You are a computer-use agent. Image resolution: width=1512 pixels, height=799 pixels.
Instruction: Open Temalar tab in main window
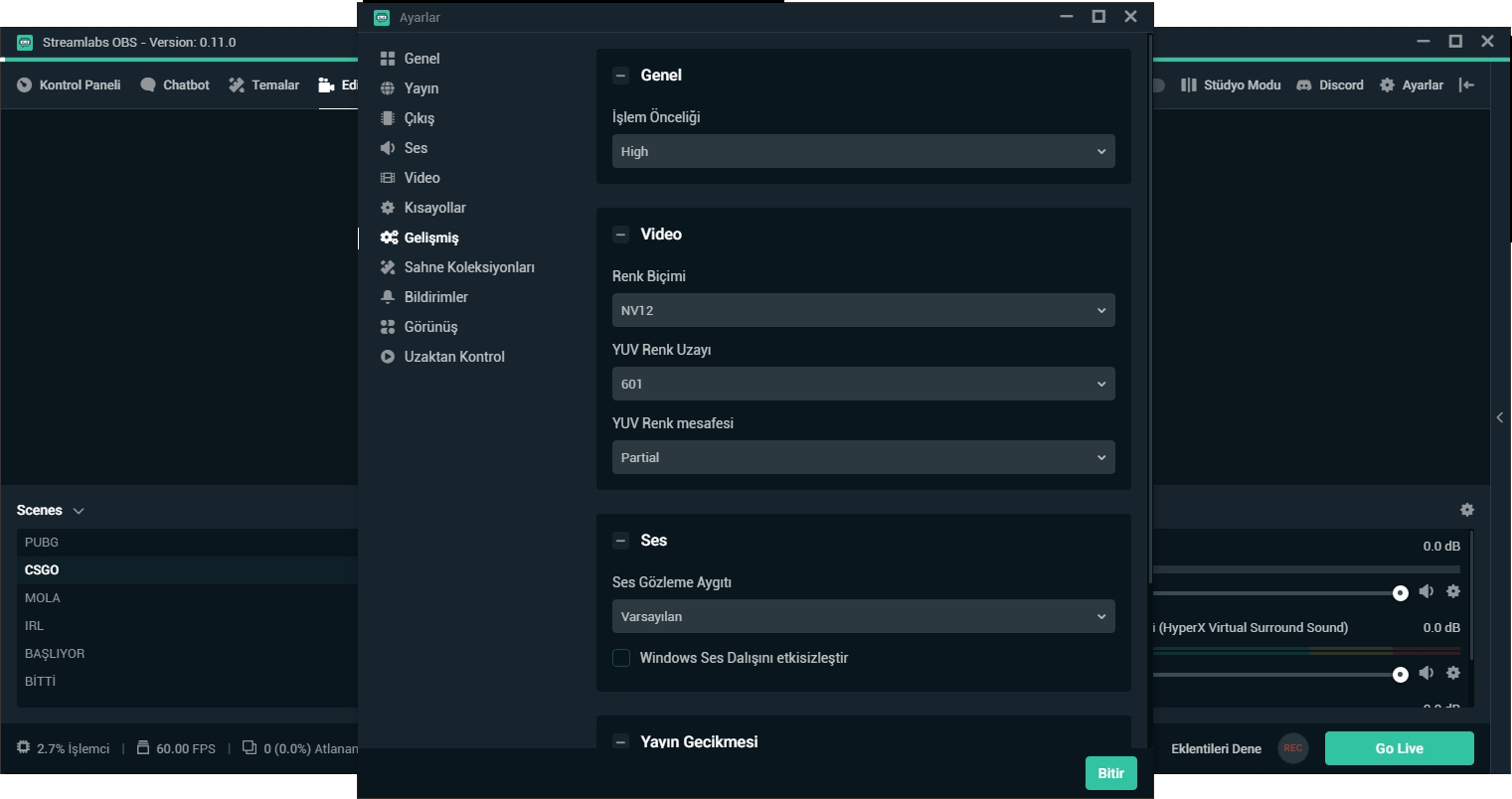[263, 84]
